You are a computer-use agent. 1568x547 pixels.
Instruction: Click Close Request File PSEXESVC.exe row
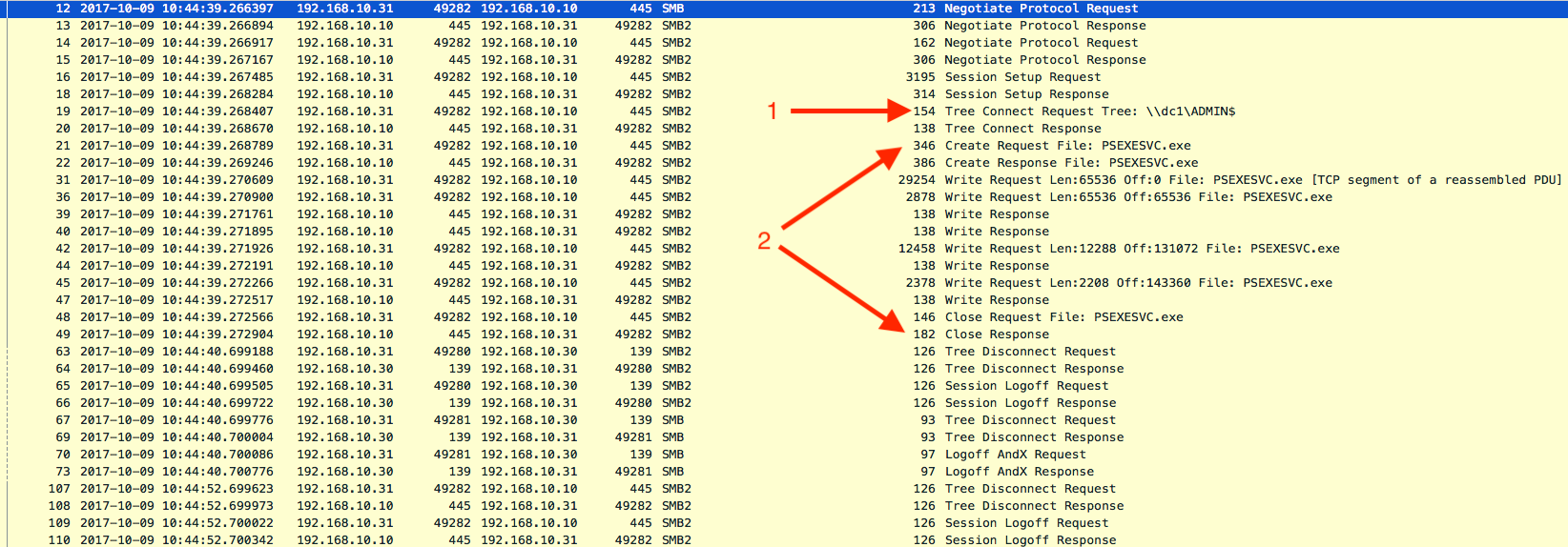[1063, 317]
